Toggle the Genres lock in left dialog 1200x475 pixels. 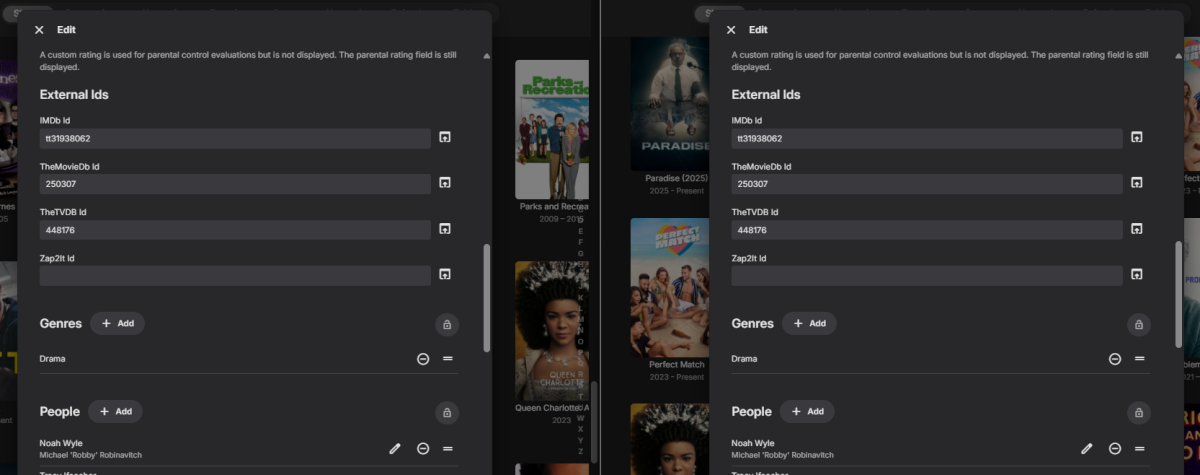pyautogui.click(x=446, y=324)
